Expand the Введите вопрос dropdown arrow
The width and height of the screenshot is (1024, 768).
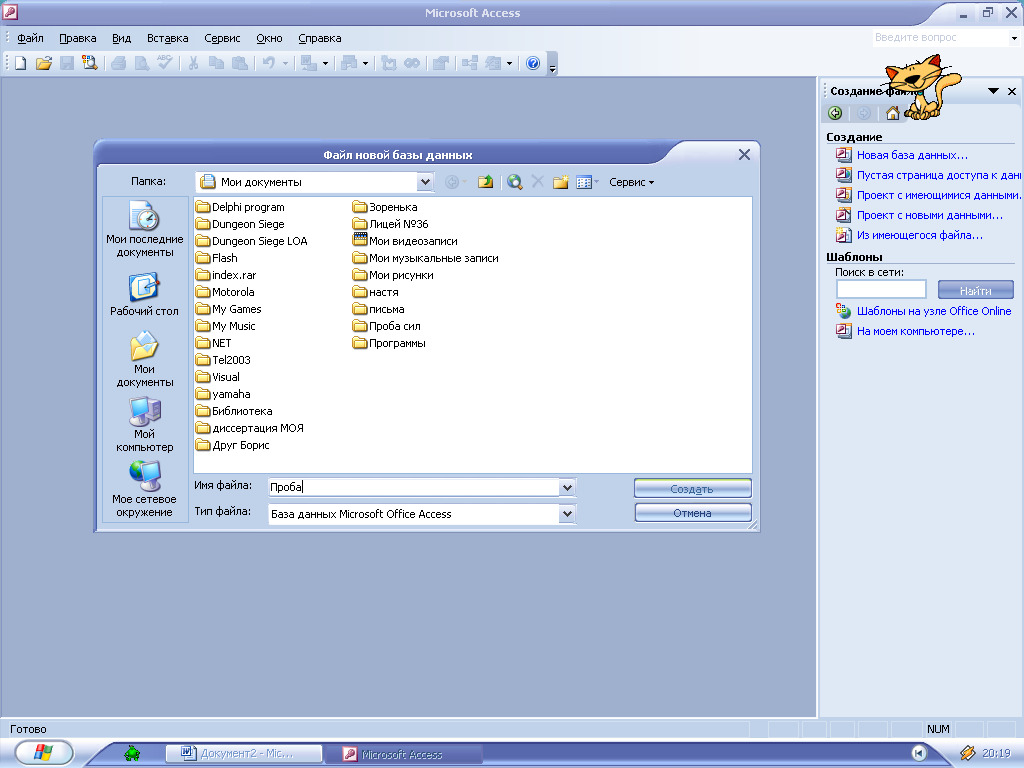(1014, 38)
